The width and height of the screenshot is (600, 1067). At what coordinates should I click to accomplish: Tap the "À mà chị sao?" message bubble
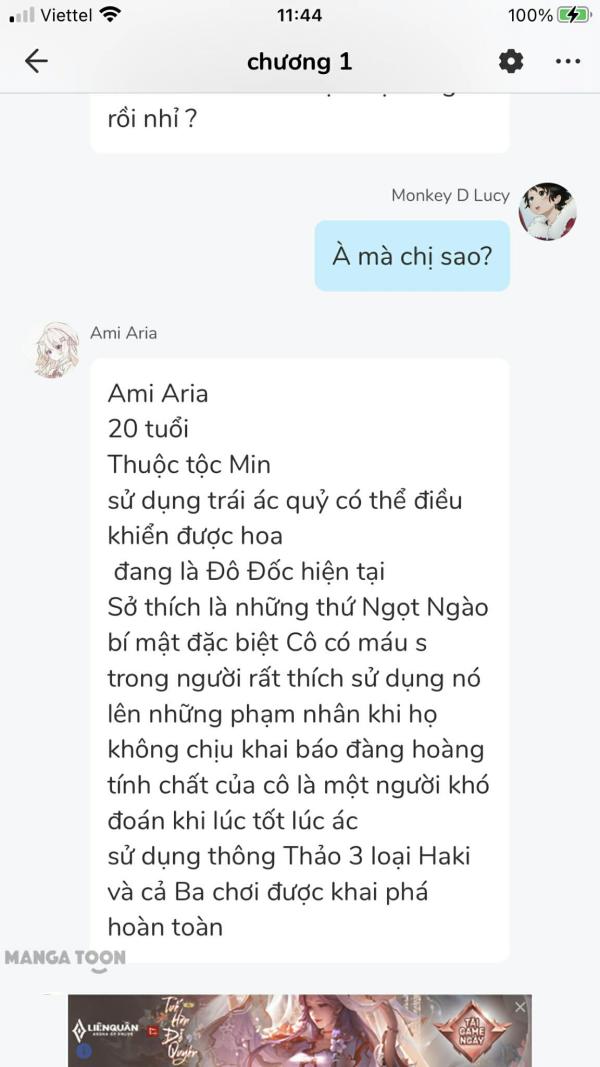[412, 256]
